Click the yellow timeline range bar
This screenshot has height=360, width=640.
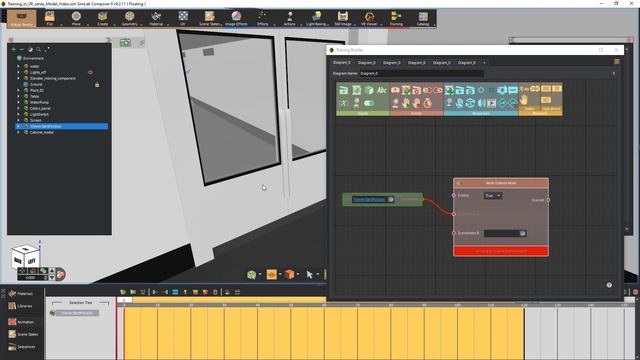(229, 300)
